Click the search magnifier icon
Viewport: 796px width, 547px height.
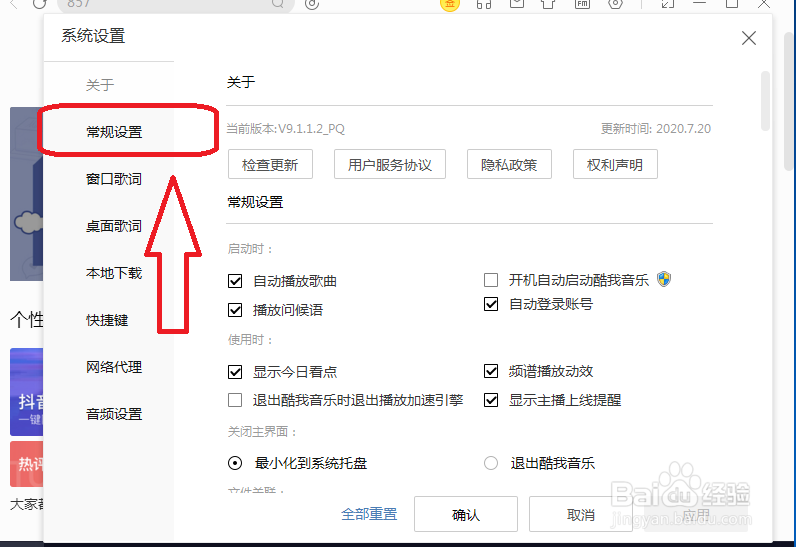point(278,4)
